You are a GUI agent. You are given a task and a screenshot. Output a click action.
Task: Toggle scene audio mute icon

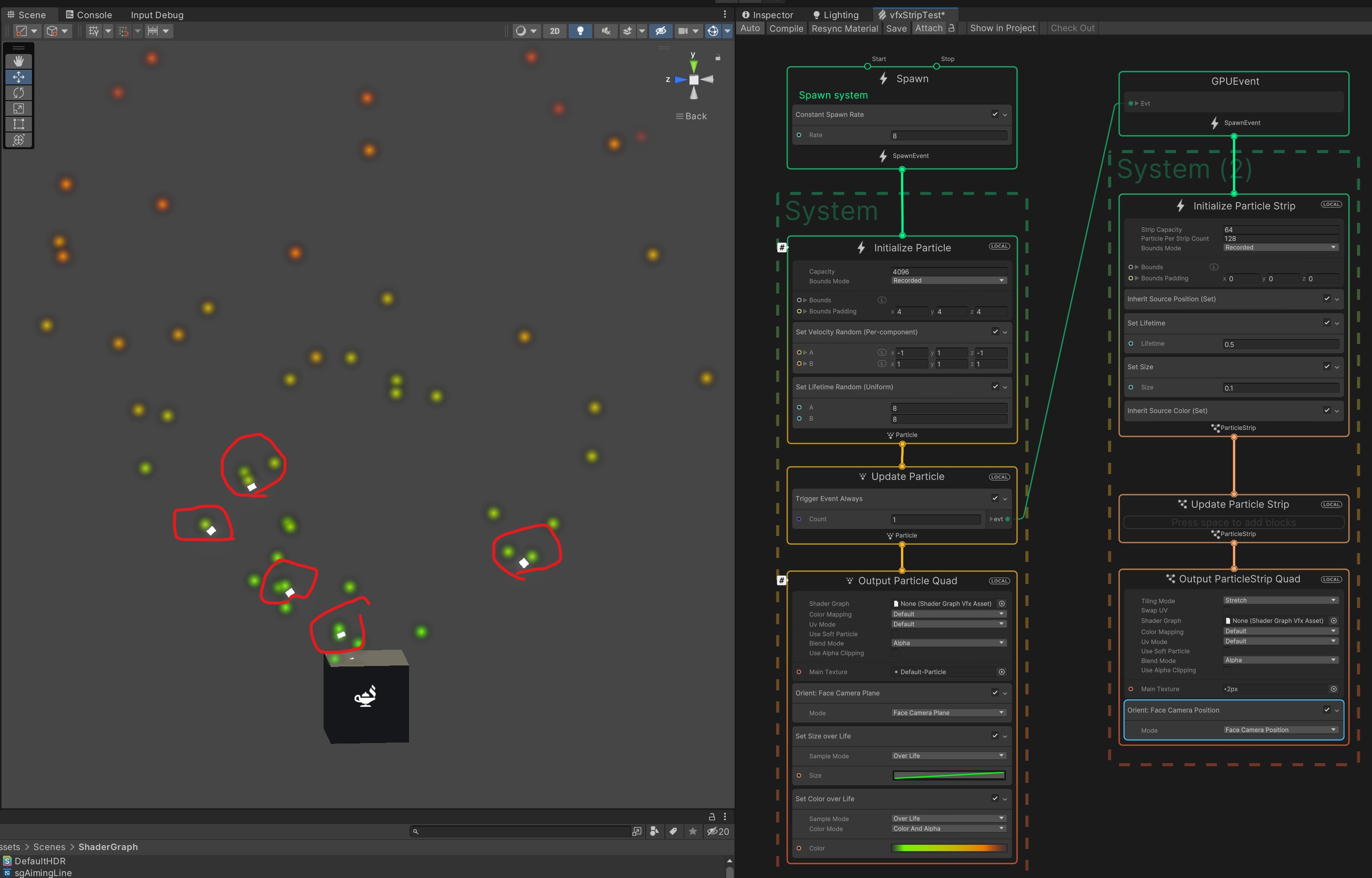tap(606, 31)
